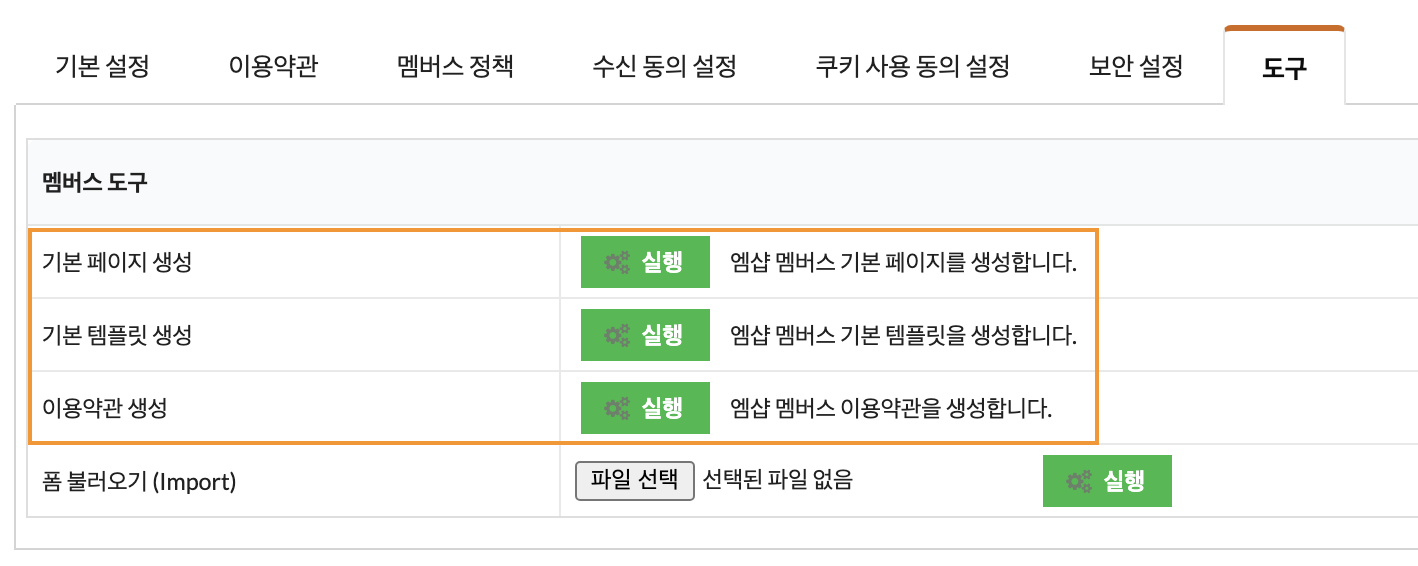Image resolution: width=1418 pixels, height=566 pixels.
Task: Open the 이용약관 tab
Action: tap(273, 67)
